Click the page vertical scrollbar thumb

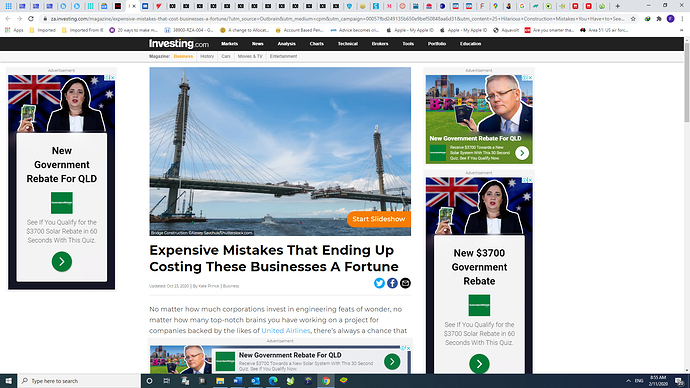coord(686,81)
